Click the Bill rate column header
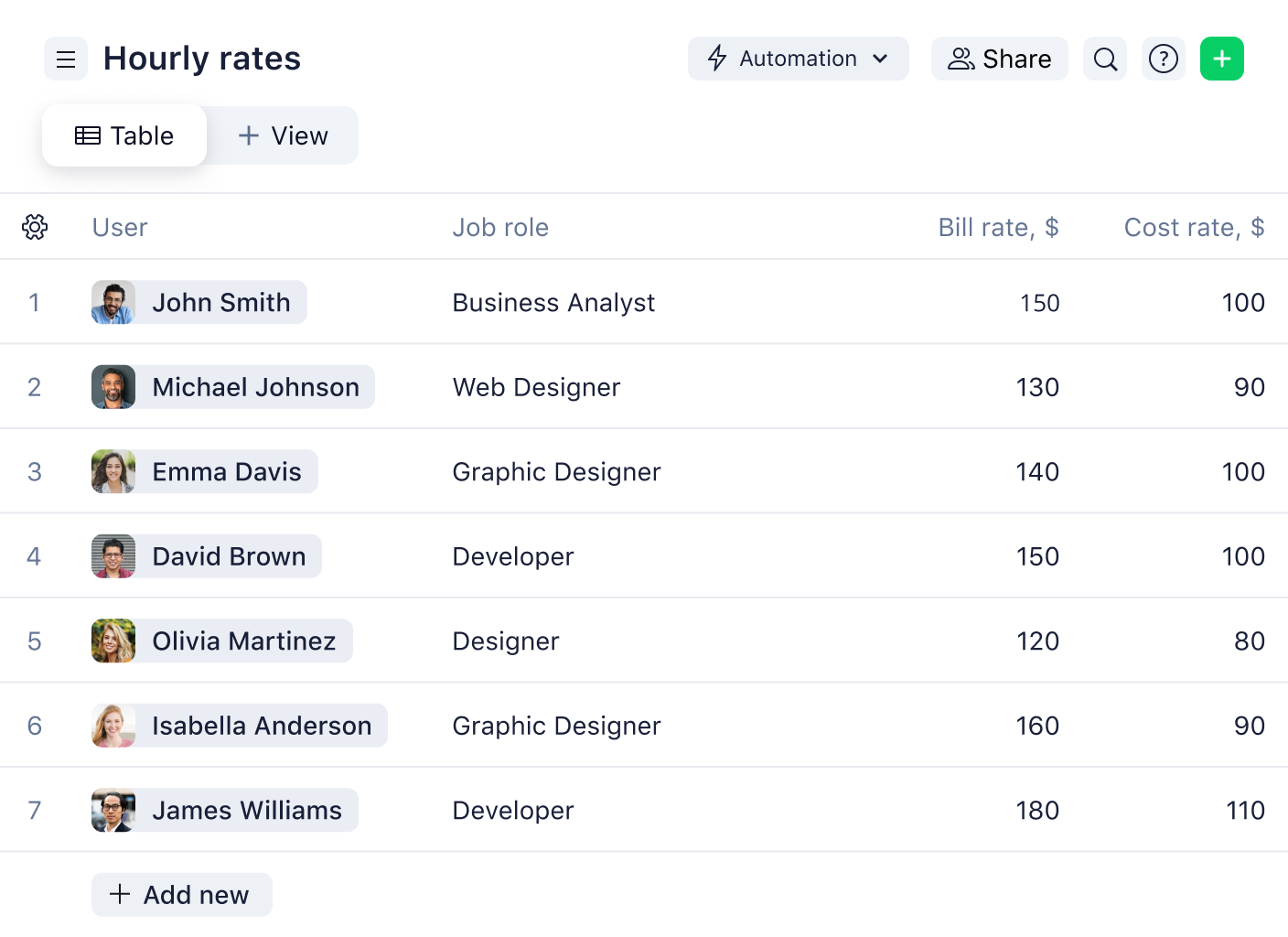This screenshot has width=1288, height=937. pyautogui.click(x=999, y=227)
